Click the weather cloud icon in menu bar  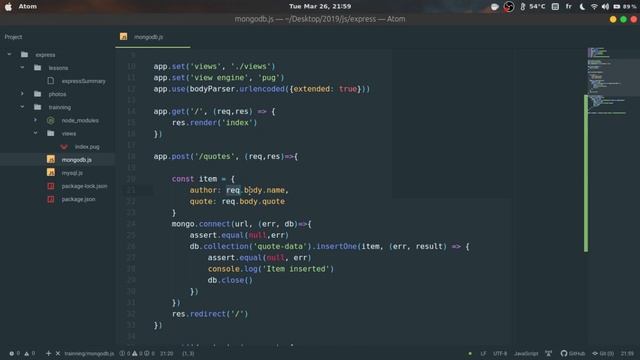pyautogui.click(x=495, y=7)
